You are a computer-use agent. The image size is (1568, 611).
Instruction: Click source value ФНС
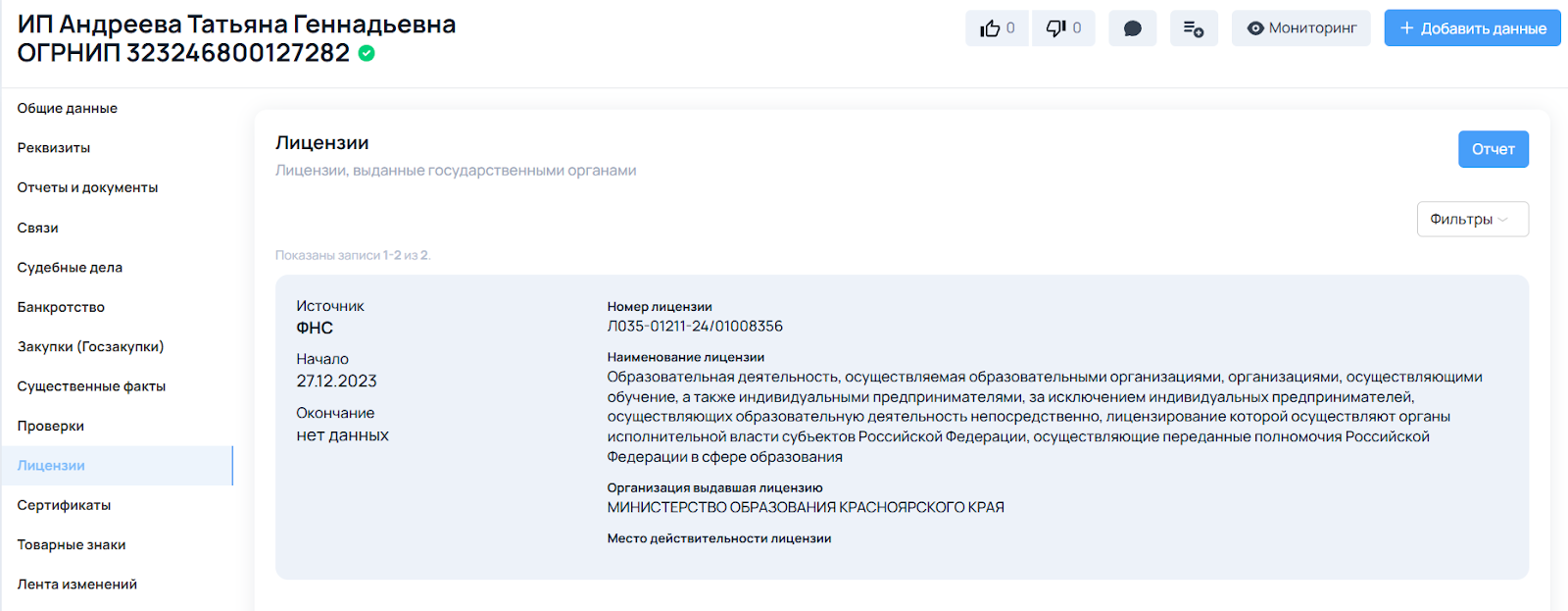(x=315, y=328)
